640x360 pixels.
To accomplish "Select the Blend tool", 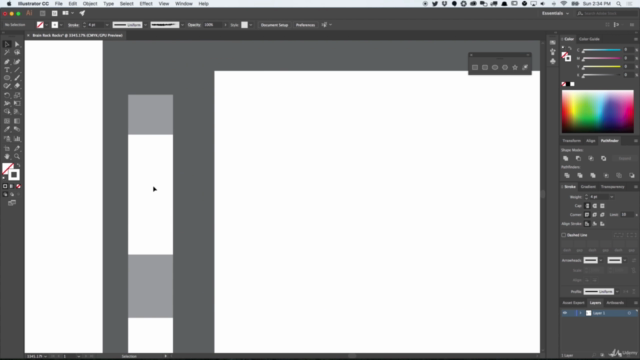I will pos(17,129).
